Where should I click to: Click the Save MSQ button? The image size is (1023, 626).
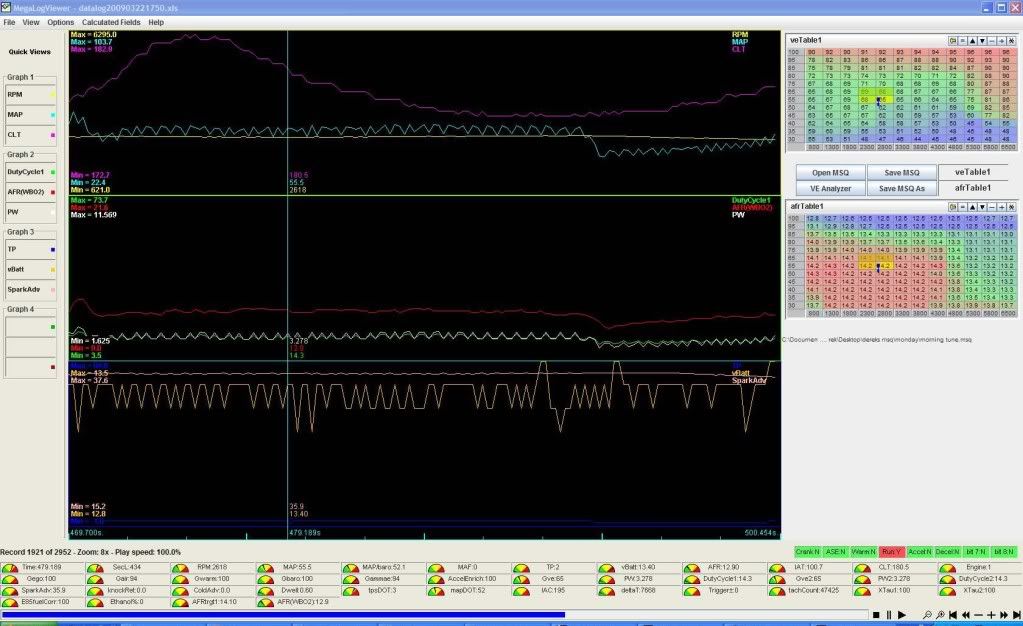pyautogui.click(x=902, y=173)
